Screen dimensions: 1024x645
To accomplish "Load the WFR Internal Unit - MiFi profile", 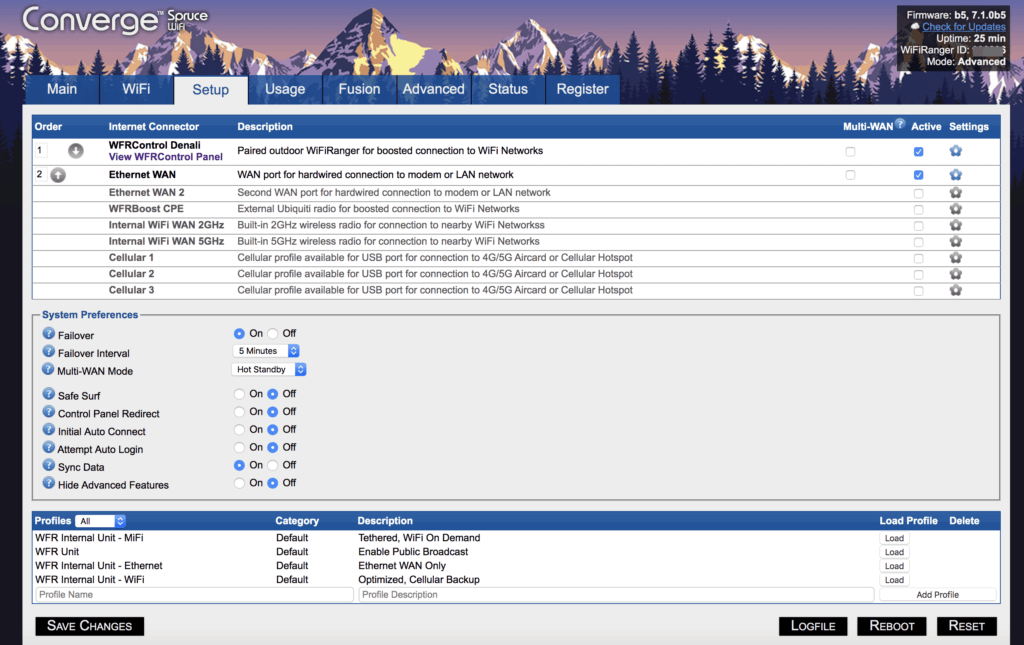I will (894, 539).
